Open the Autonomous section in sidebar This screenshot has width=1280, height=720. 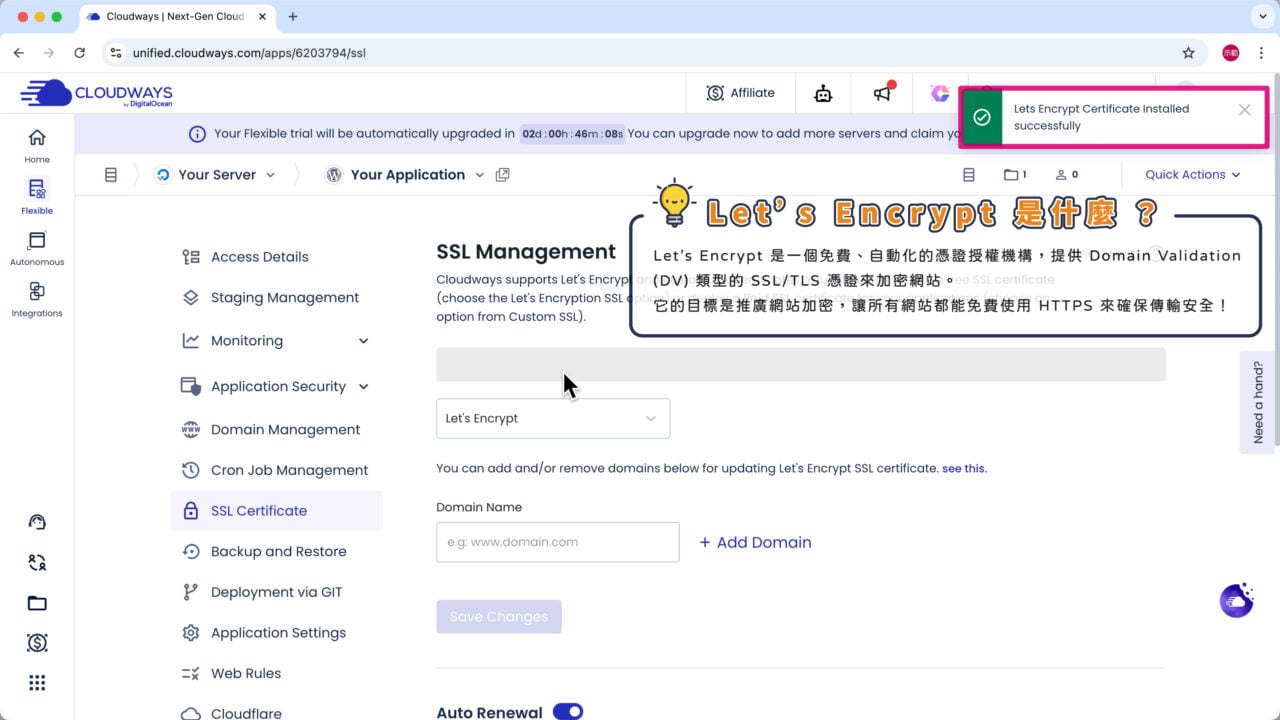pos(36,245)
